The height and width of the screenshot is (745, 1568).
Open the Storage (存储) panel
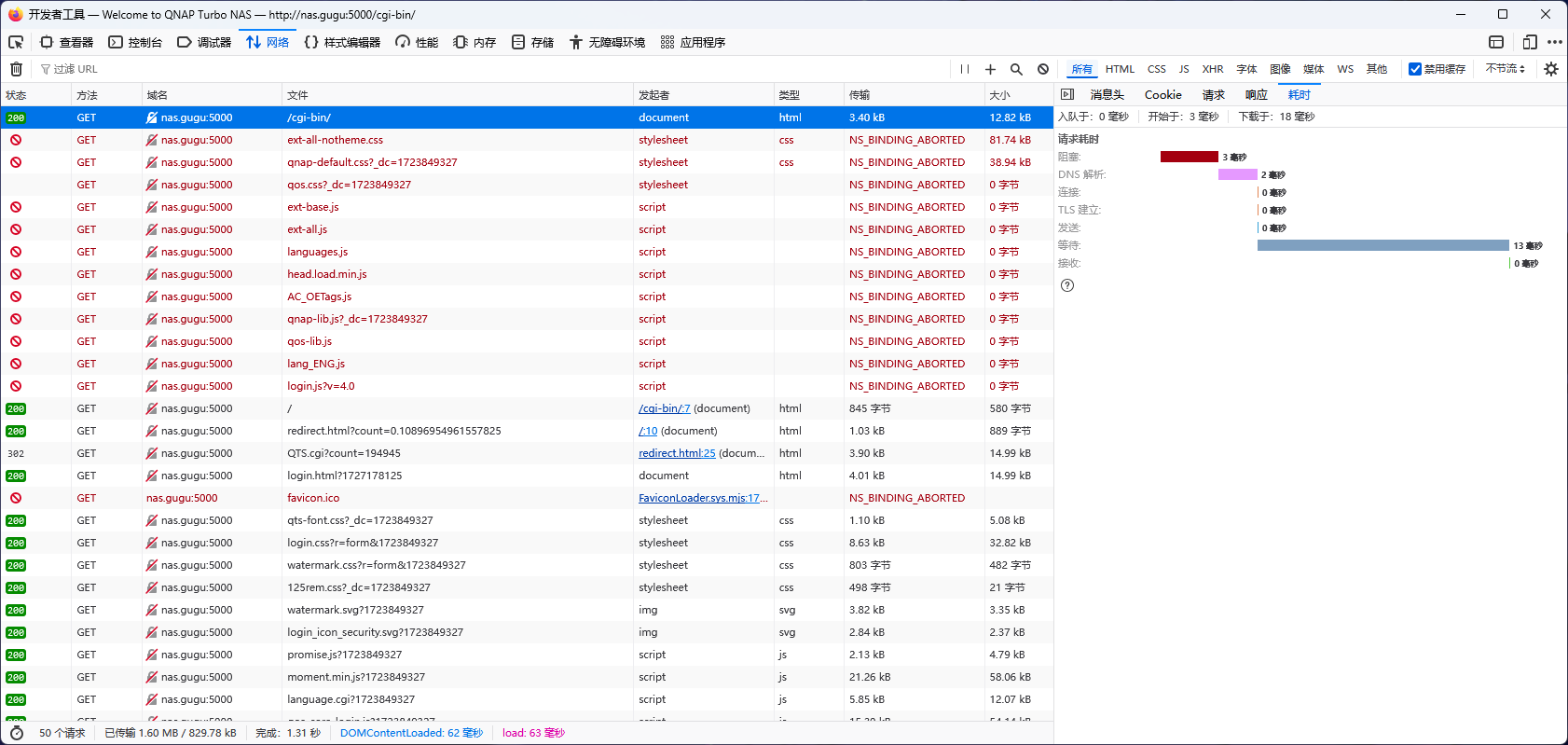(x=532, y=42)
